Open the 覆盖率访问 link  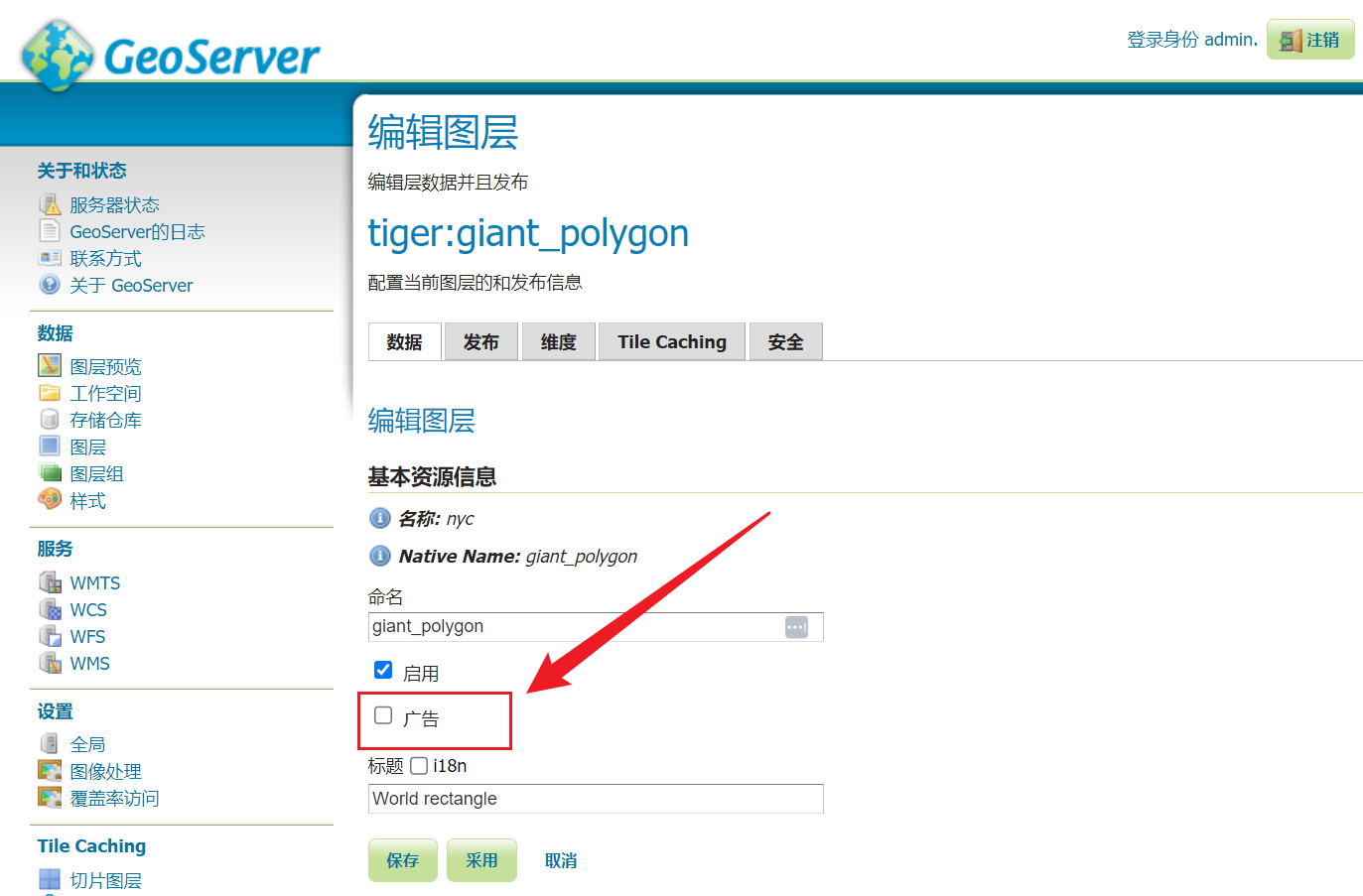point(114,798)
